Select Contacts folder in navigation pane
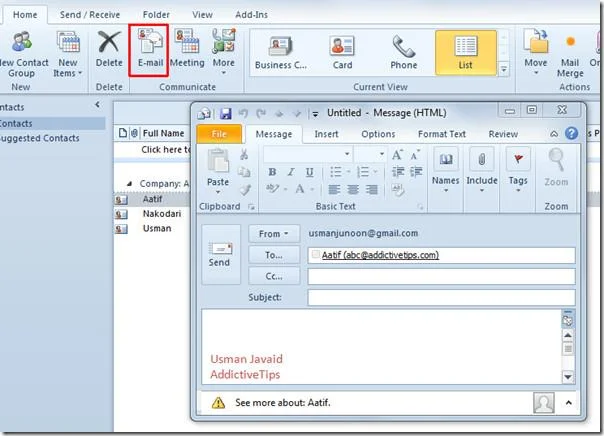The image size is (604, 436). point(52,123)
